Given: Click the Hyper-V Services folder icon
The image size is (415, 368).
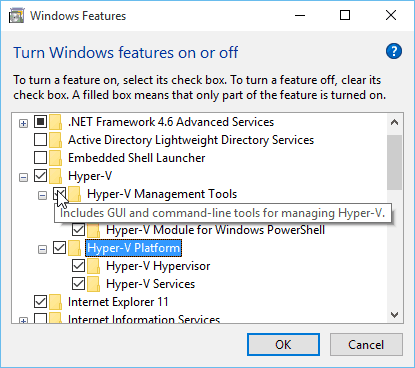Looking at the screenshot, I should tap(94, 284).
